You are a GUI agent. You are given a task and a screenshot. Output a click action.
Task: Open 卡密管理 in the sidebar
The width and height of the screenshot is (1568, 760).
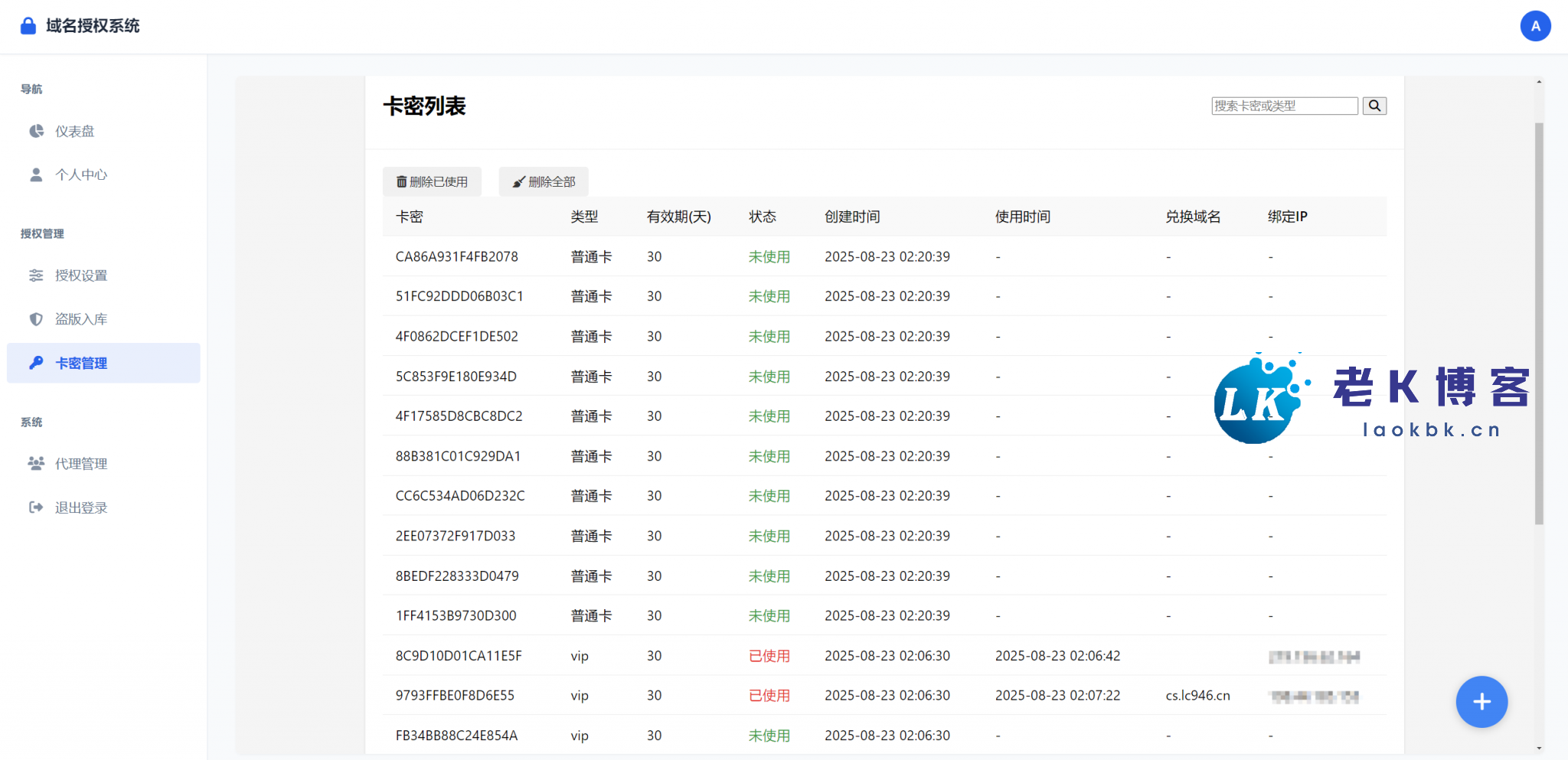[x=81, y=363]
